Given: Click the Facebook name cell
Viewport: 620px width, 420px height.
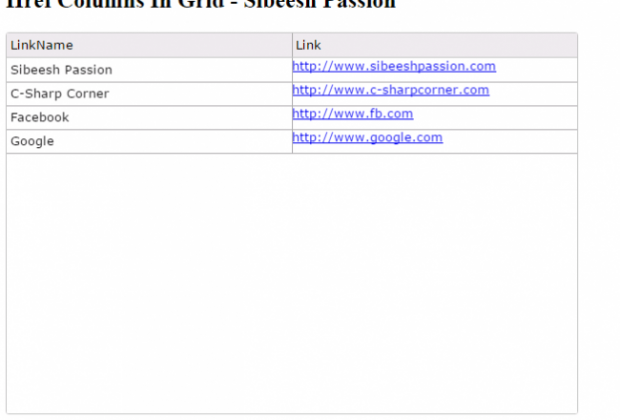Looking at the screenshot, I should (x=39, y=118).
